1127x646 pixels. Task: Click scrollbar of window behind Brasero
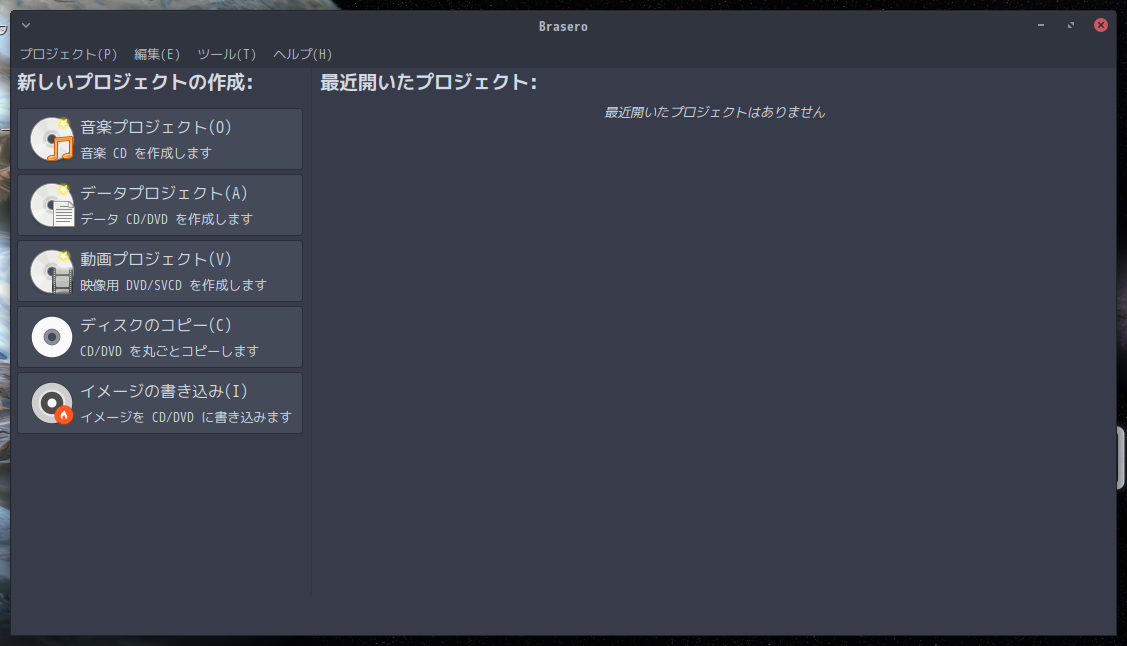[1121, 458]
